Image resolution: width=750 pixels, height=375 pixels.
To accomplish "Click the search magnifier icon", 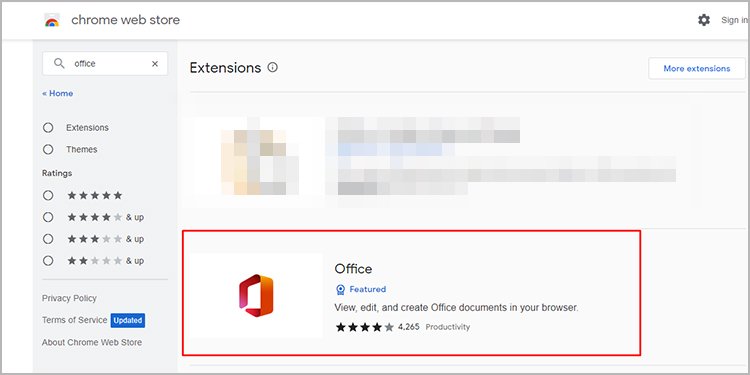I will coord(59,64).
